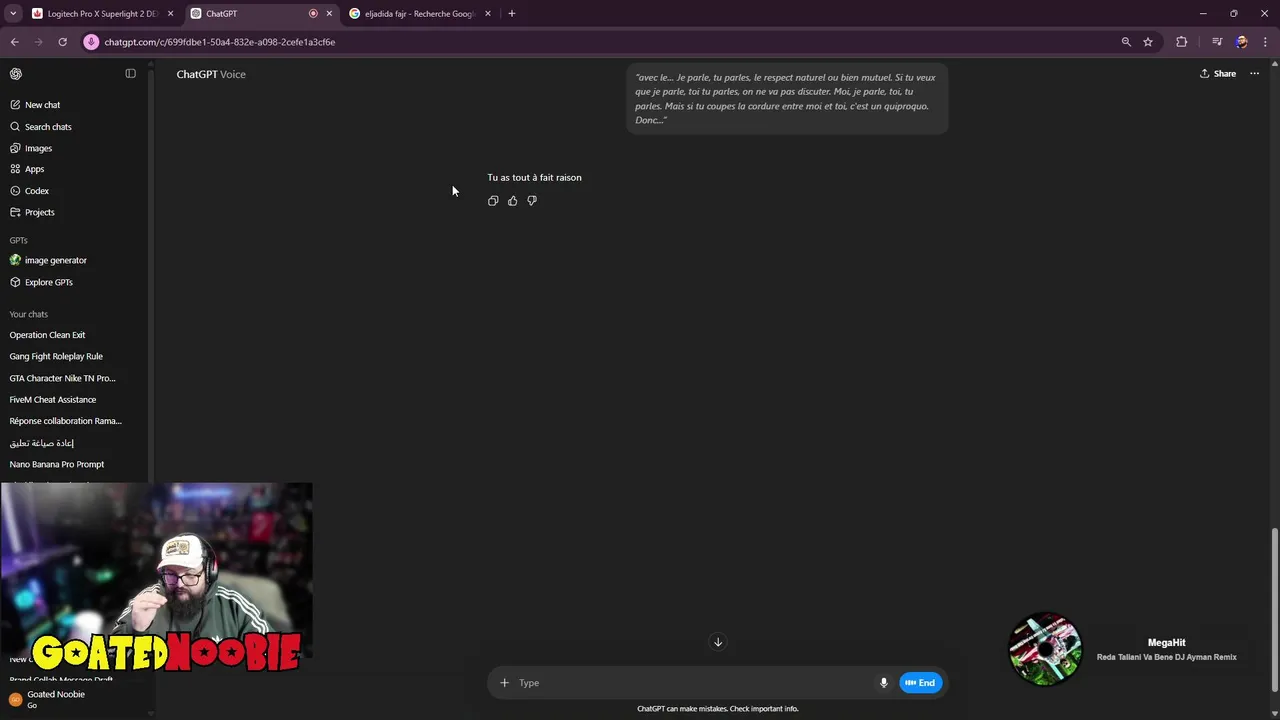The height and width of the screenshot is (720, 1280).
Task: Open browser profile avatar
Action: (x=1242, y=42)
